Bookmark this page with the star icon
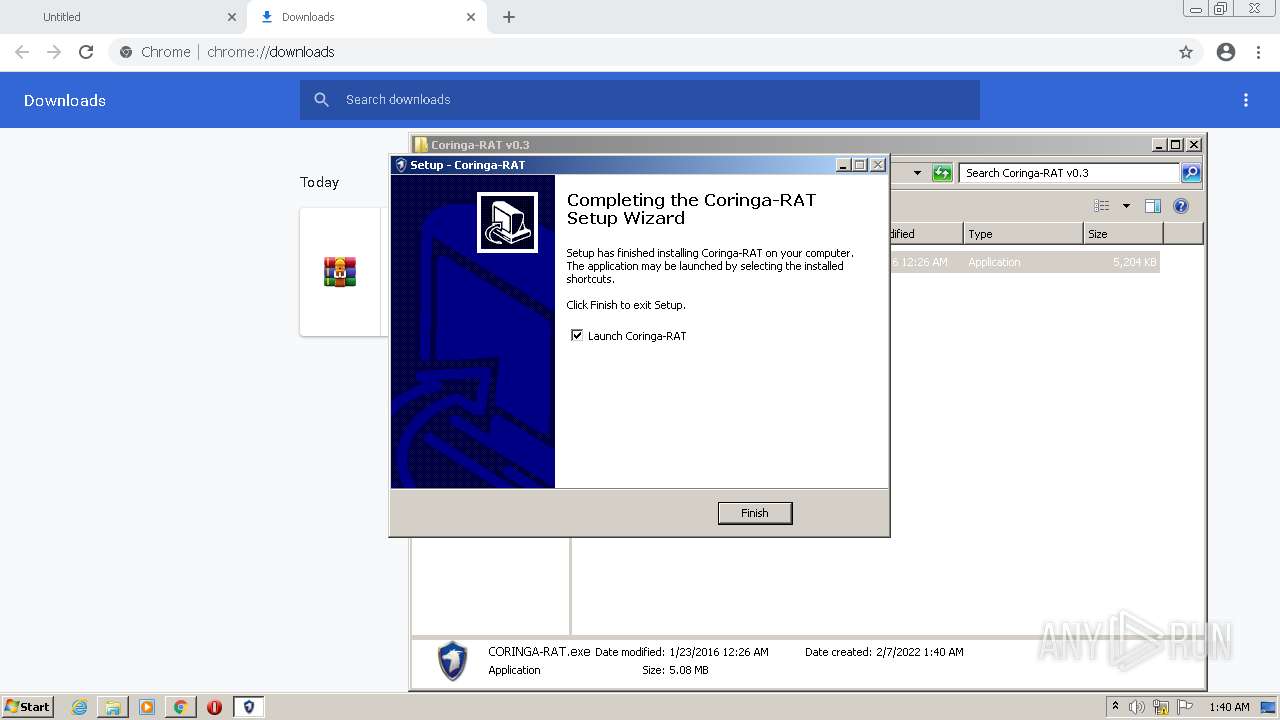 tap(1186, 52)
